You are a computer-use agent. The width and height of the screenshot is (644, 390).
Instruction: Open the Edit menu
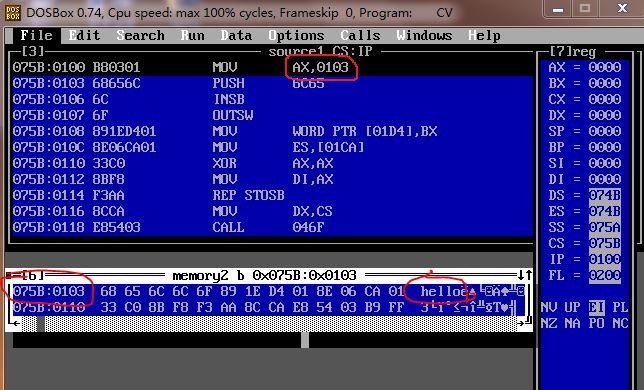pos(84,35)
